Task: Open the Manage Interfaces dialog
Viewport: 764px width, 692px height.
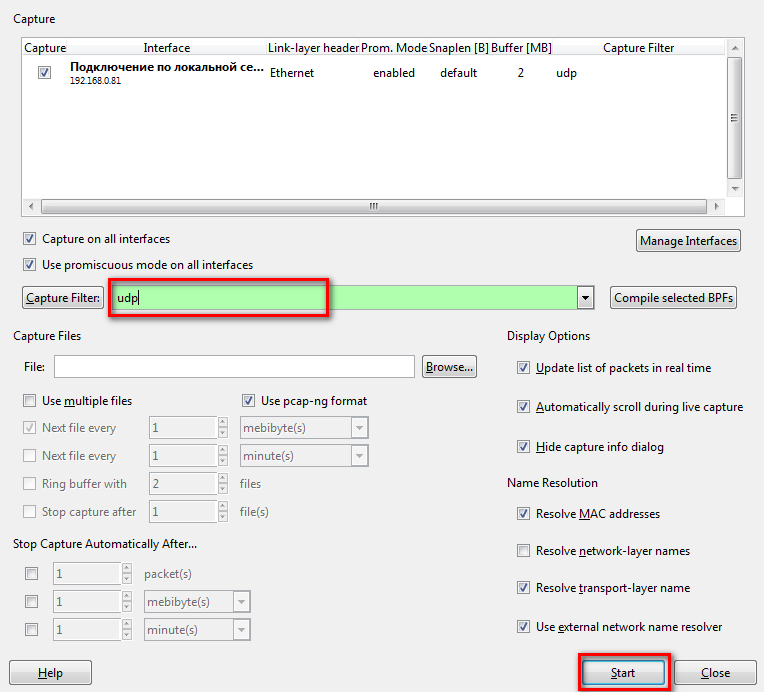Action: click(687, 241)
